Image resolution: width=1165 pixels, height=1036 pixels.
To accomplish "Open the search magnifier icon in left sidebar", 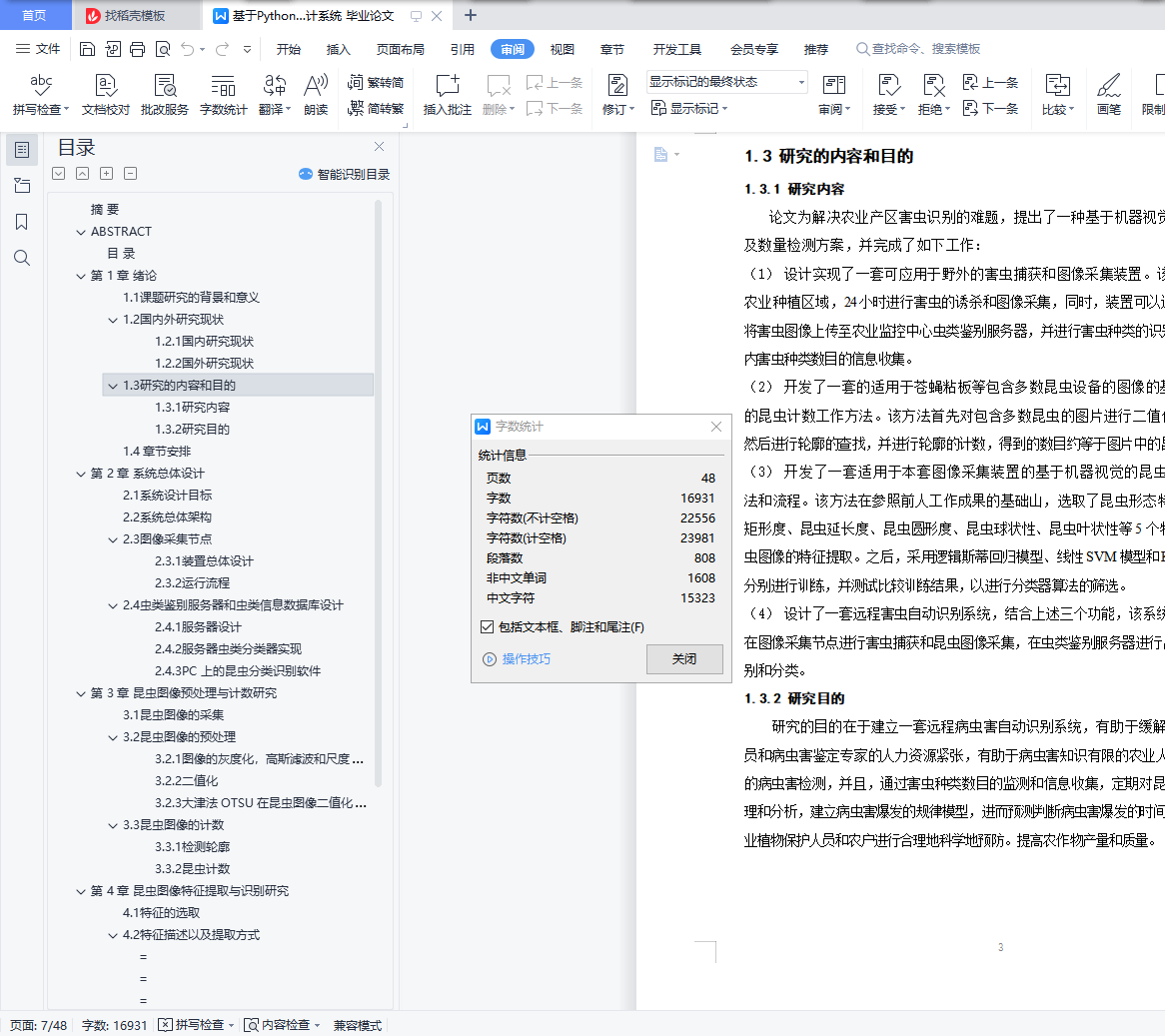I will coord(22,258).
